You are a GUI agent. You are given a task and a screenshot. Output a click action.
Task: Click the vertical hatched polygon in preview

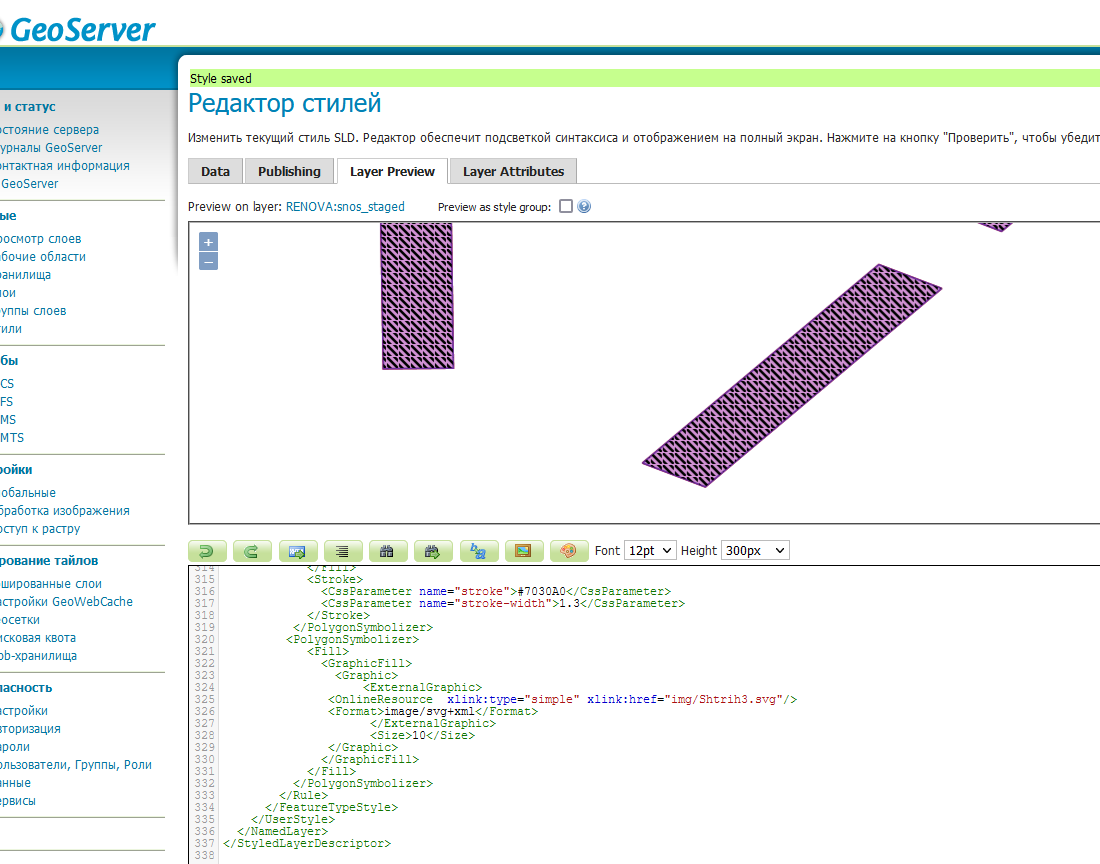[417, 296]
